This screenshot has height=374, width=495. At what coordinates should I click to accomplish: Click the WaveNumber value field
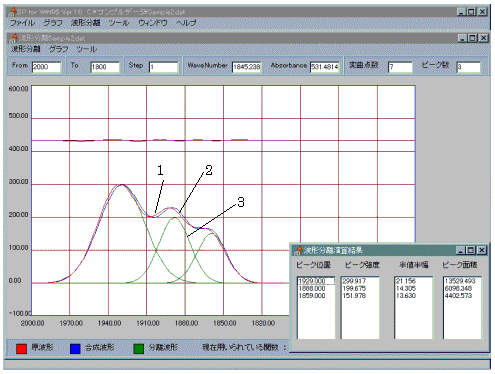247,67
